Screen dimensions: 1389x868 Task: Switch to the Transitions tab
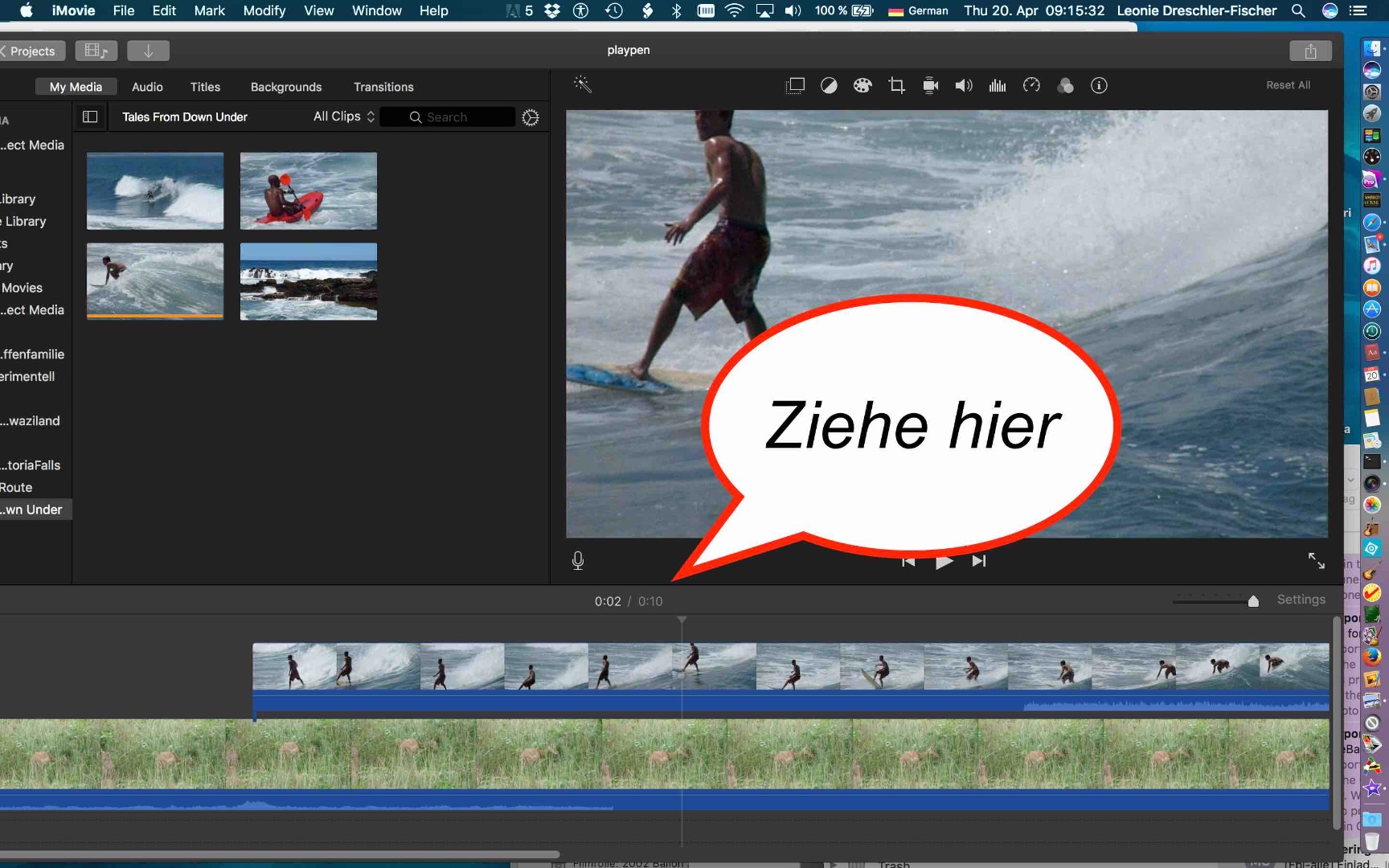coord(383,87)
